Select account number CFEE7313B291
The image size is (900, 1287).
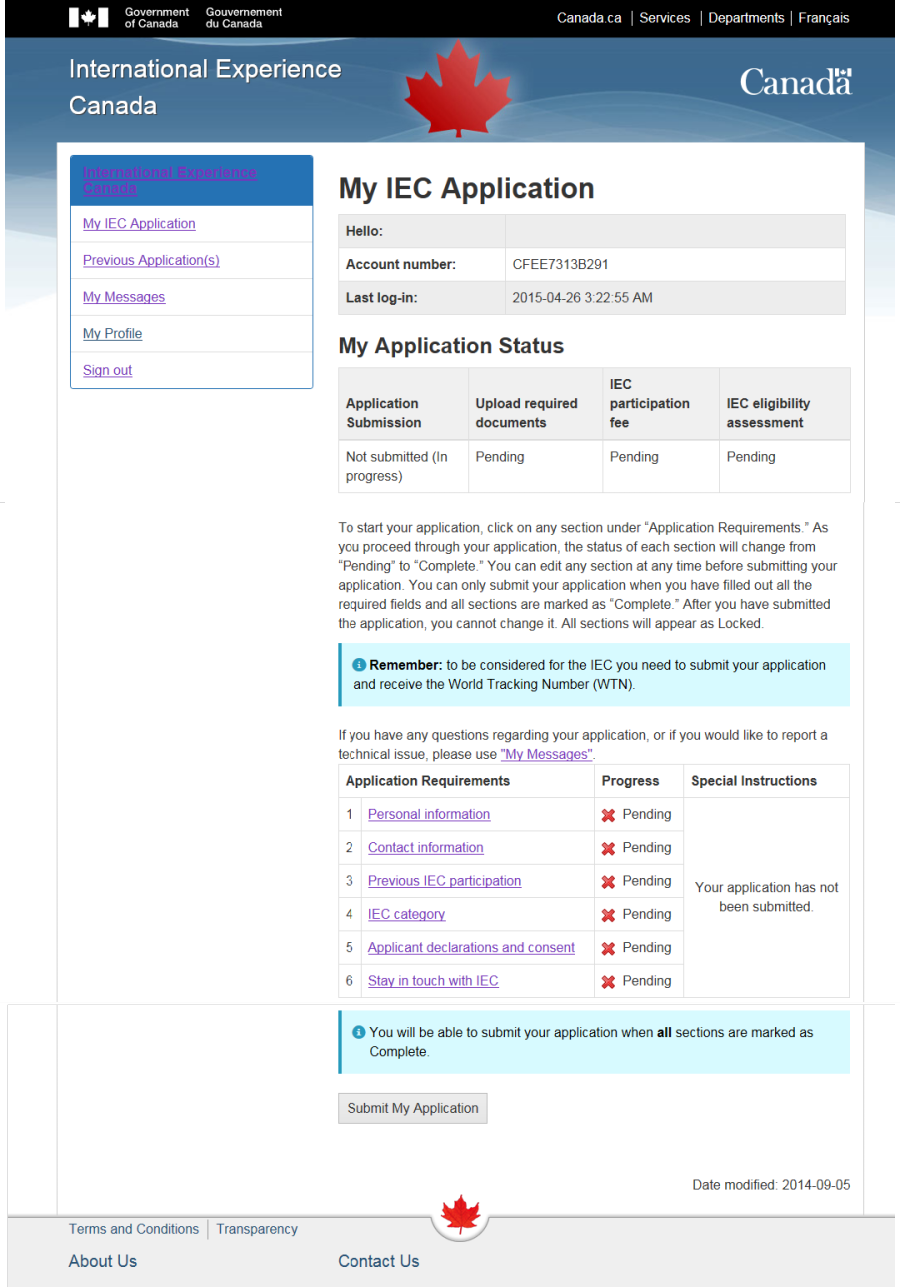pyautogui.click(x=560, y=265)
